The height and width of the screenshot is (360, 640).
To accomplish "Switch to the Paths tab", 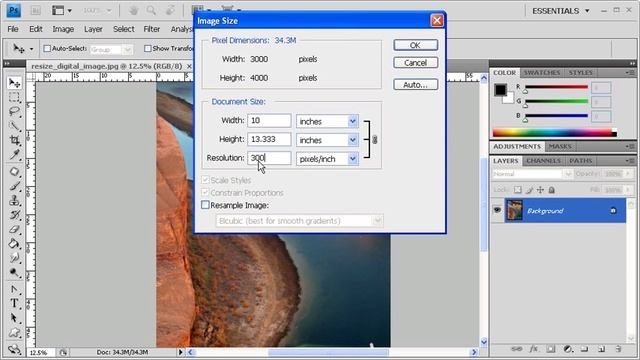I will 580,161.
